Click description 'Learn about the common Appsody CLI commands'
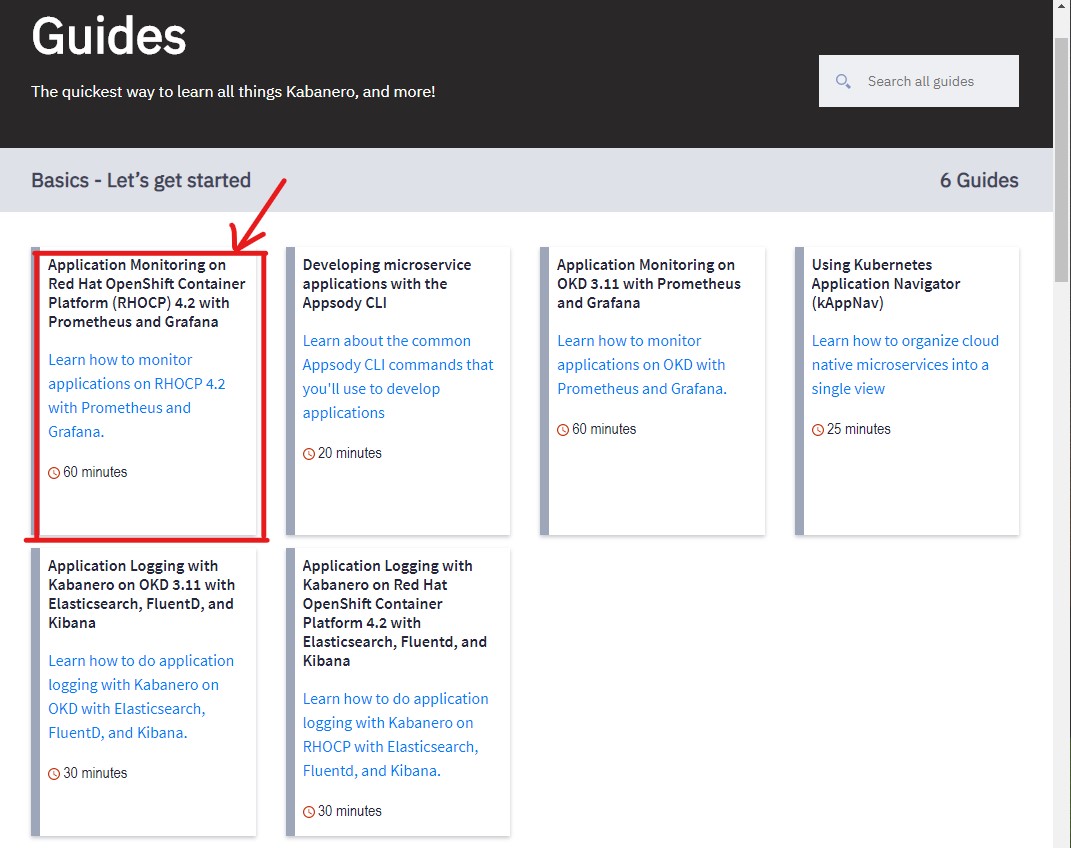 (x=398, y=376)
